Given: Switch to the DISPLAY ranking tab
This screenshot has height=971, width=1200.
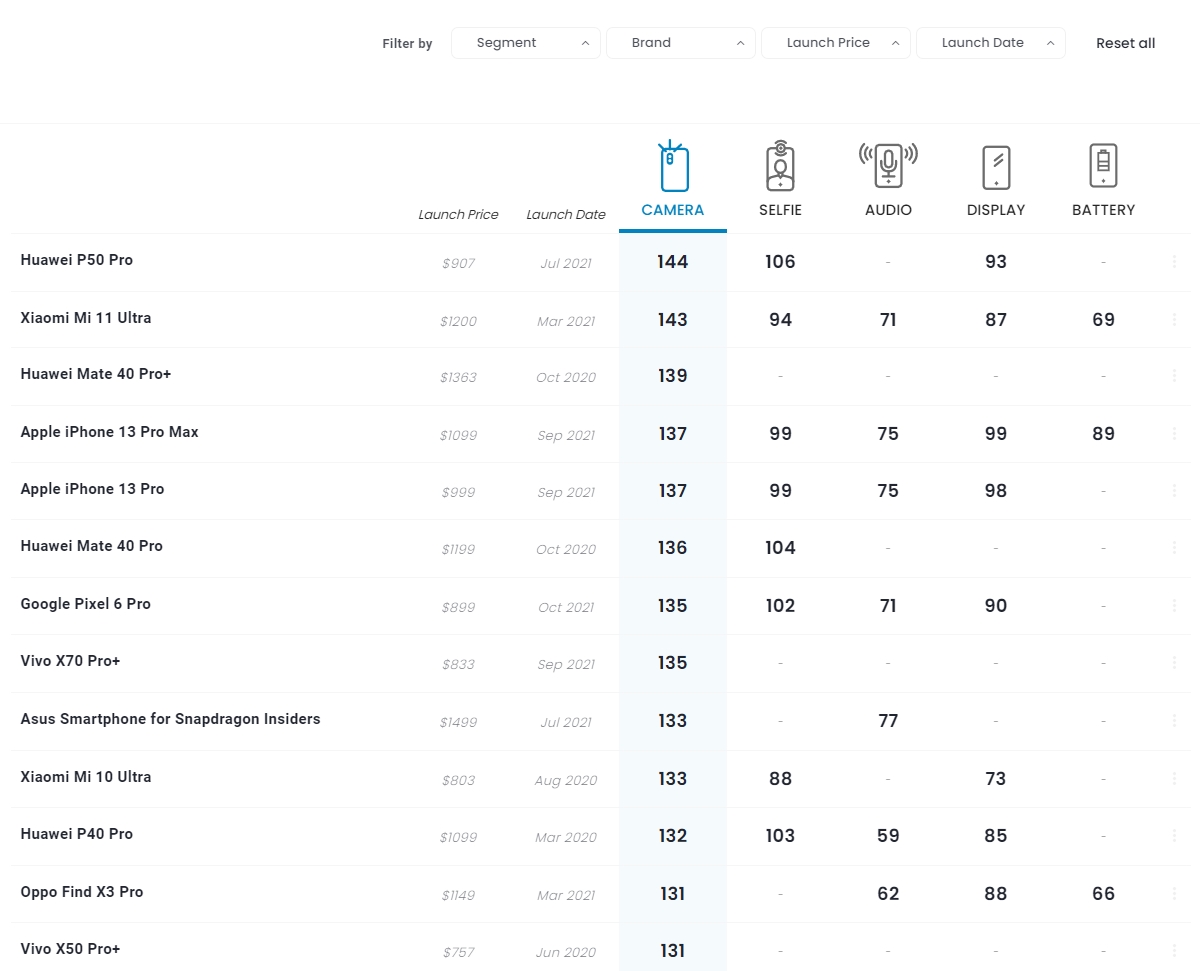Looking at the screenshot, I should tap(996, 210).
